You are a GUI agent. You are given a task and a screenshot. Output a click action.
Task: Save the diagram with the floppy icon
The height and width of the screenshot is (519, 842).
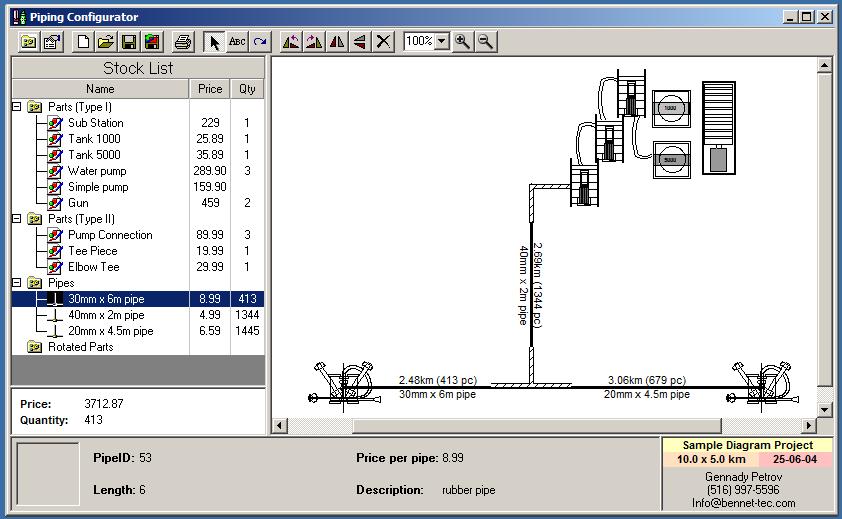pyautogui.click(x=129, y=41)
